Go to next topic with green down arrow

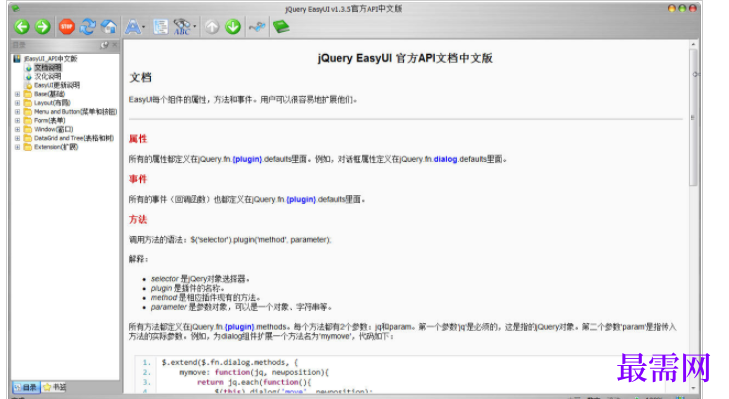(233, 27)
